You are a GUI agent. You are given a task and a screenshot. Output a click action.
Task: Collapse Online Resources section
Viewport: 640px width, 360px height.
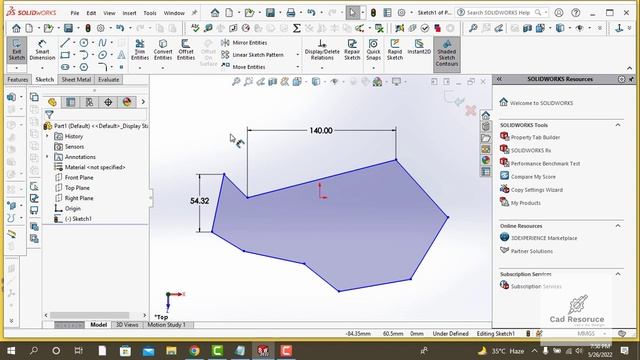[618, 226]
